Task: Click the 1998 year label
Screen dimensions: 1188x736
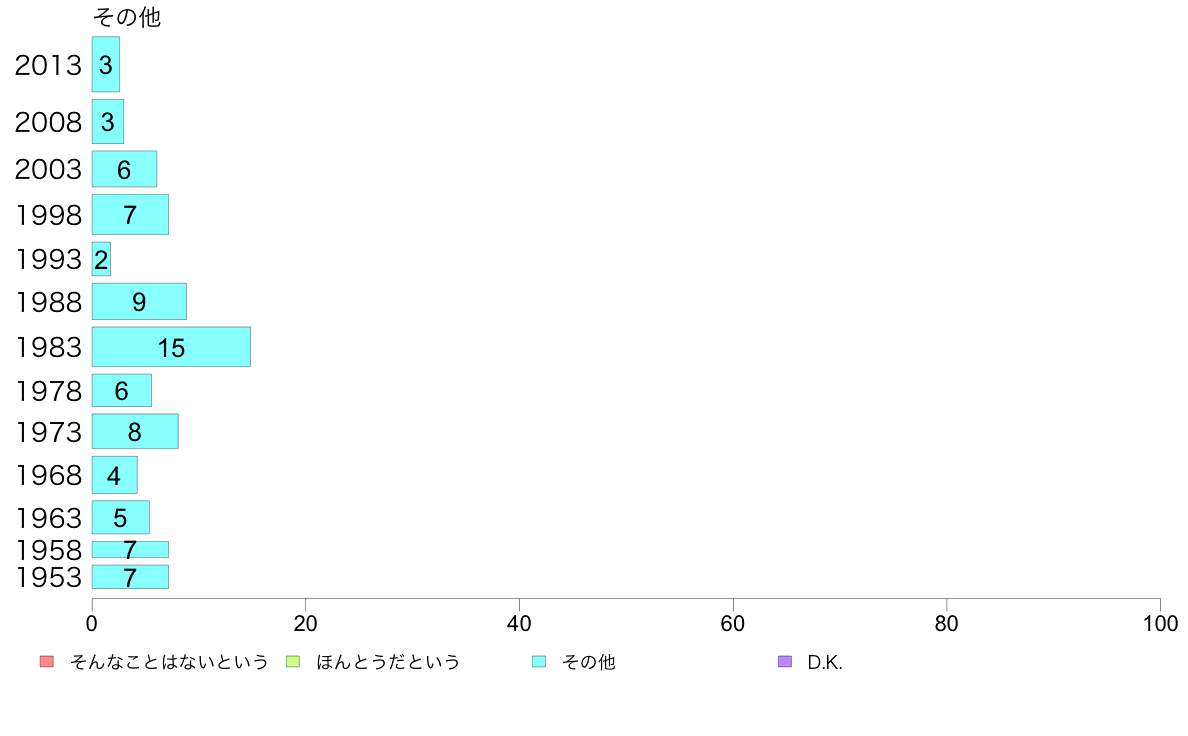Action: (x=48, y=215)
